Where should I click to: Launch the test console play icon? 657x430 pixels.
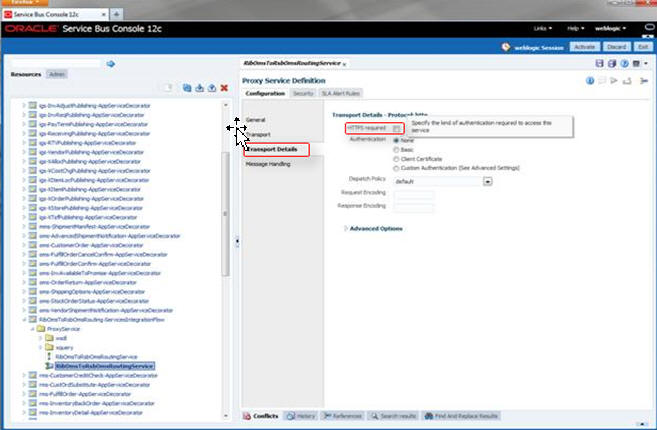[x=614, y=80]
